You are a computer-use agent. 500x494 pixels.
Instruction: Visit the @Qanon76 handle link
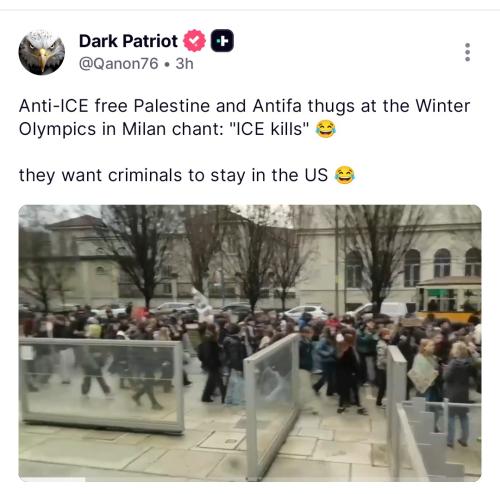pyautogui.click(x=118, y=64)
